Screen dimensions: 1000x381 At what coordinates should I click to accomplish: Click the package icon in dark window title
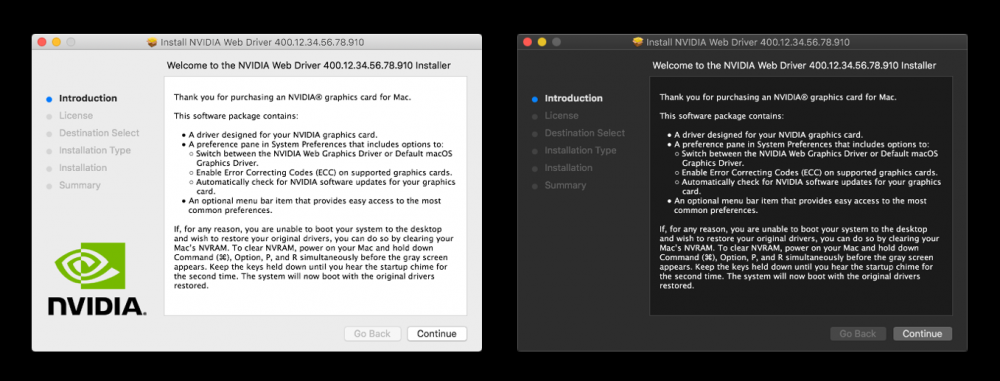638,42
